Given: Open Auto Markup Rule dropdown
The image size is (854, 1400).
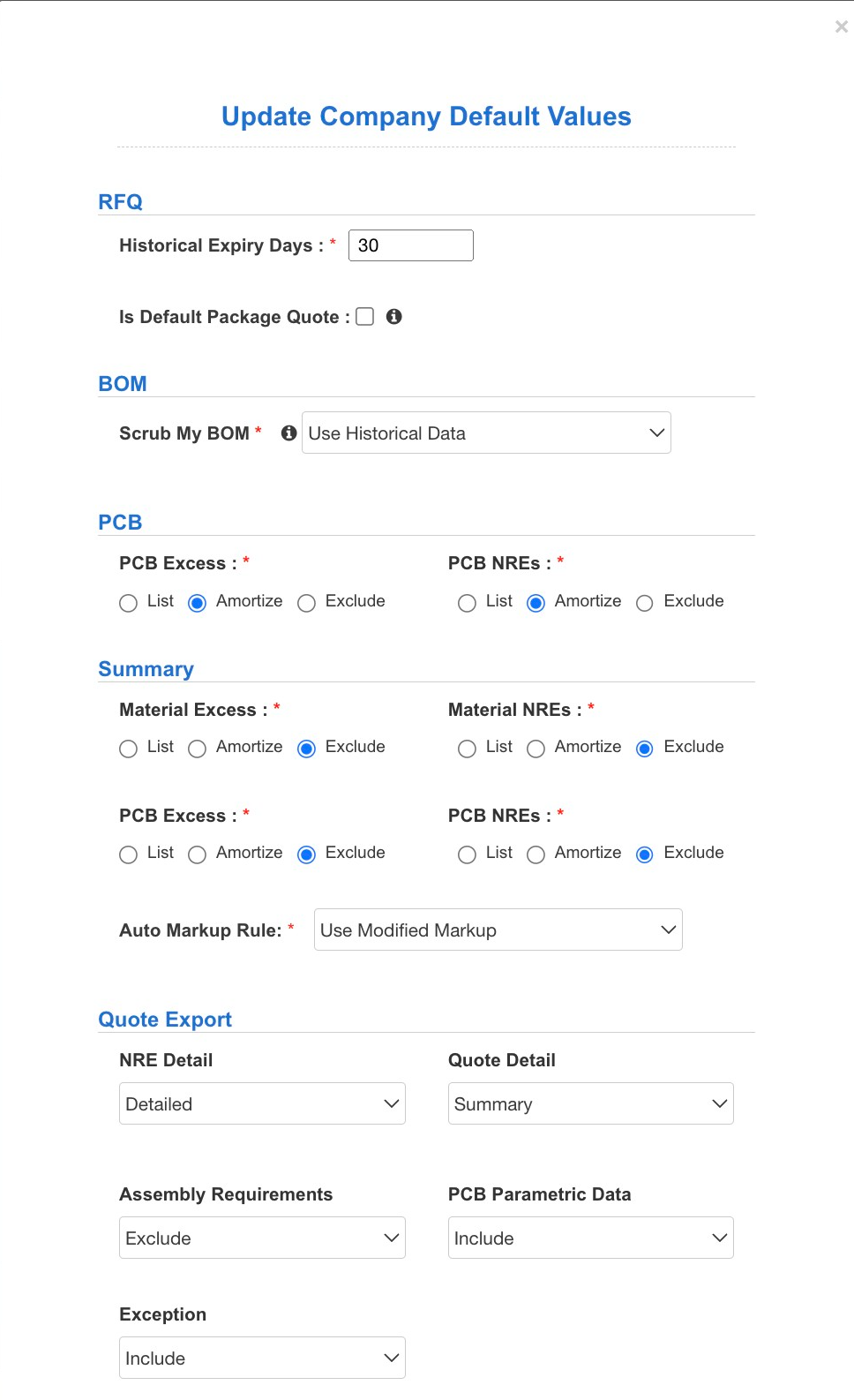Looking at the screenshot, I should 498,930.
